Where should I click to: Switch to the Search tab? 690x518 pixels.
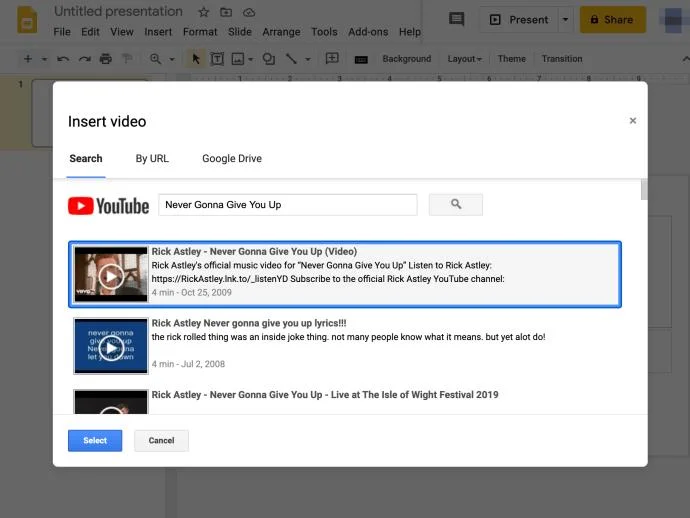[86, 158]
